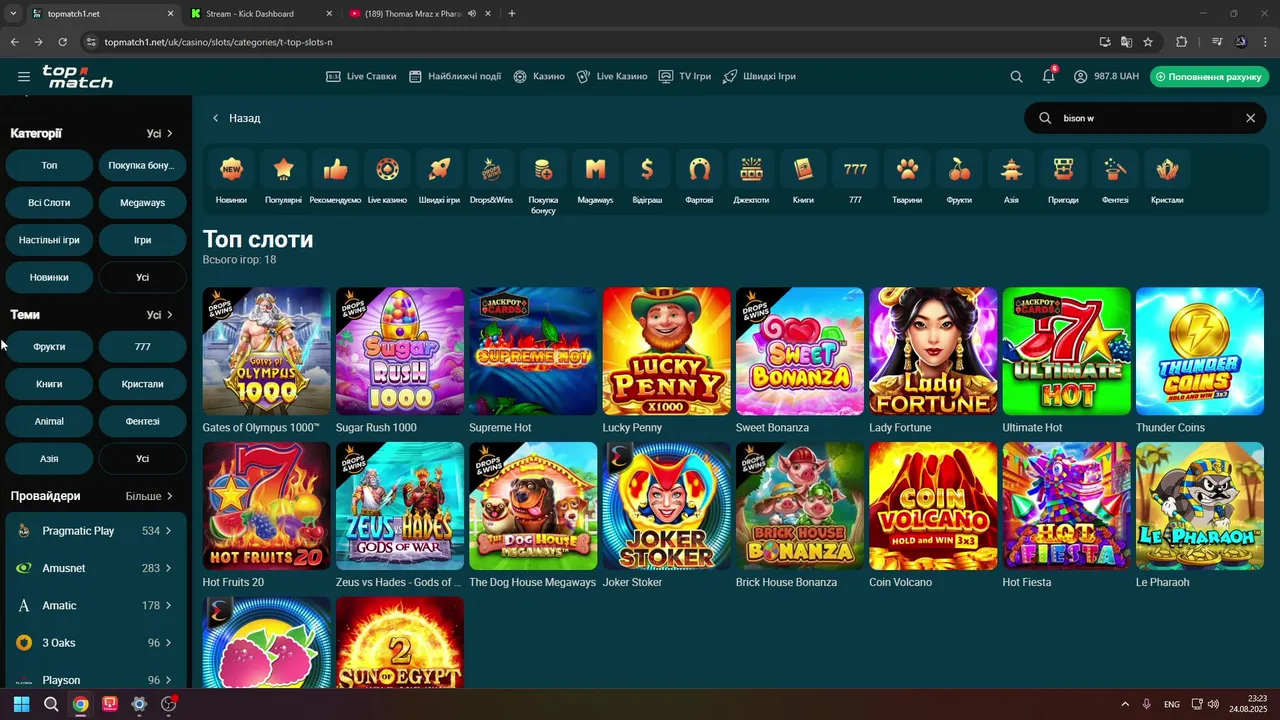This screenshot has height=720, width=1280.
Task: Open 3 Oaks provider row
Action: 95,643
